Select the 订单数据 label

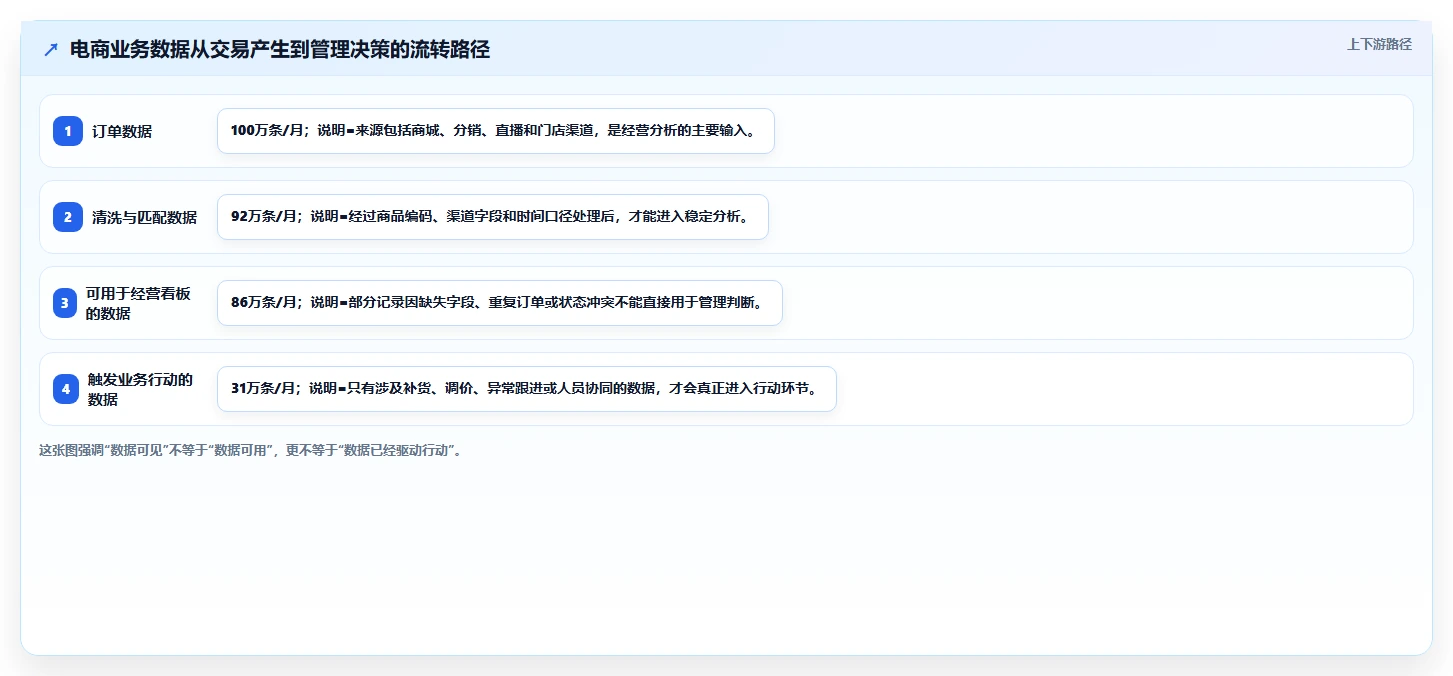tap(122, 131)
